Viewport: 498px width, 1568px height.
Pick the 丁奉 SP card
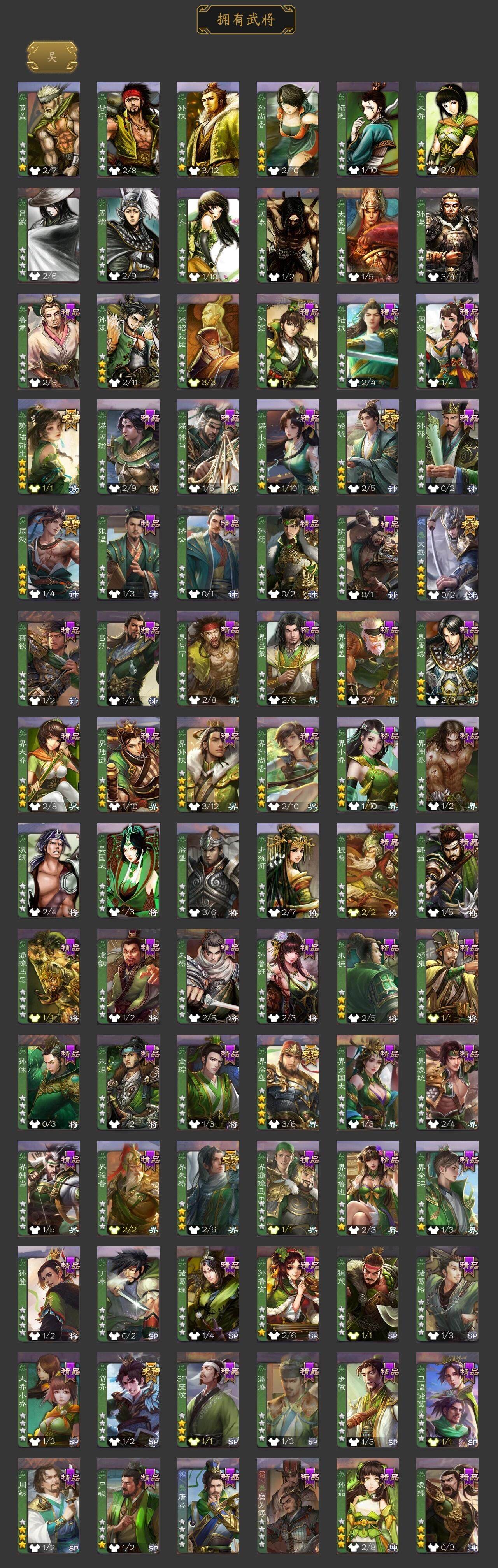(128, 1295)
